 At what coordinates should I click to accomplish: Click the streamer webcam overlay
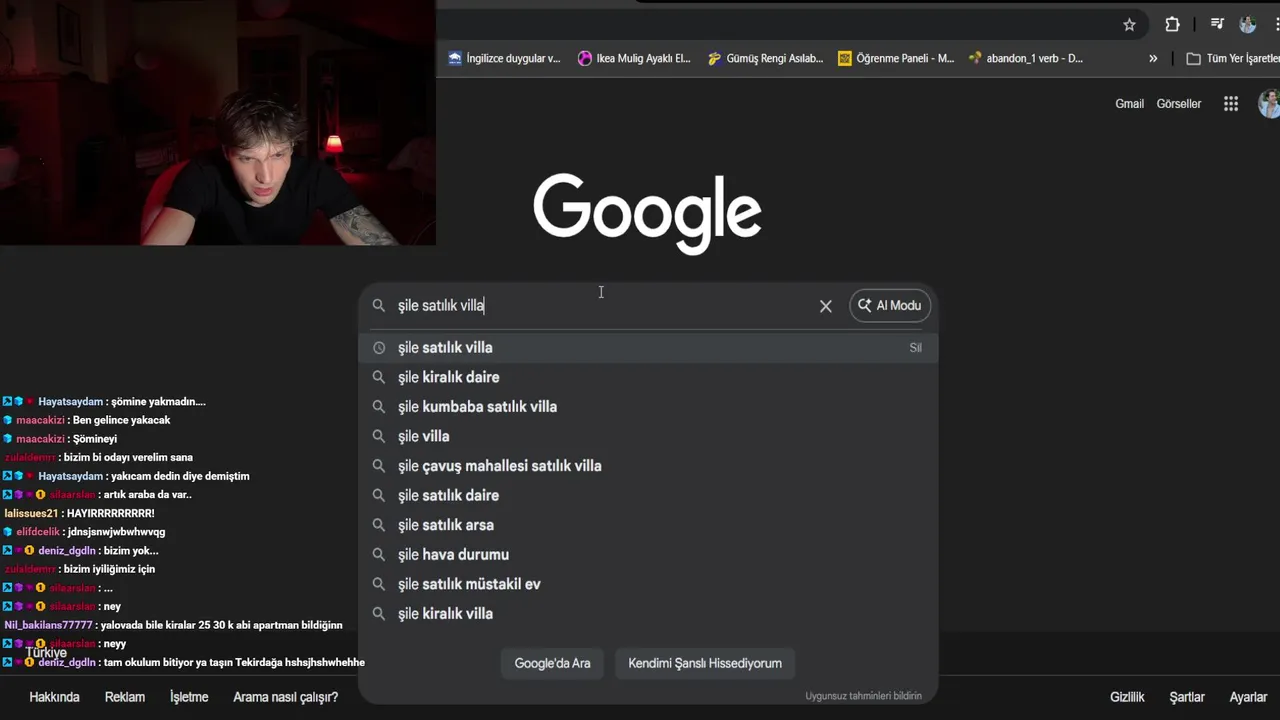tap(217, 122)
